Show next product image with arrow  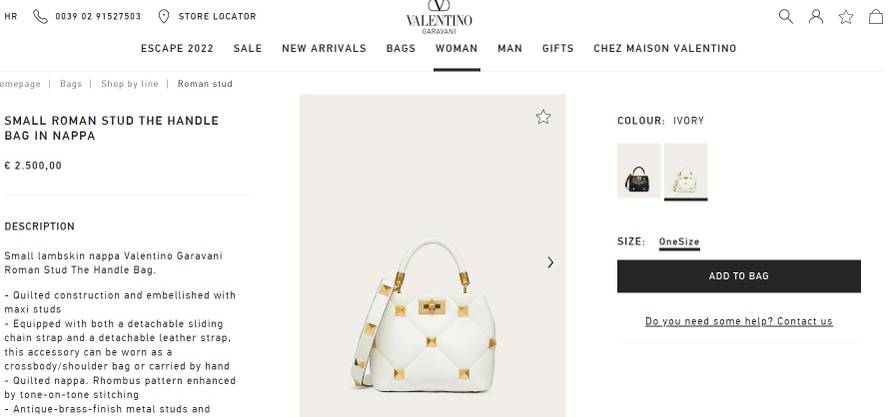click(550, 262)
